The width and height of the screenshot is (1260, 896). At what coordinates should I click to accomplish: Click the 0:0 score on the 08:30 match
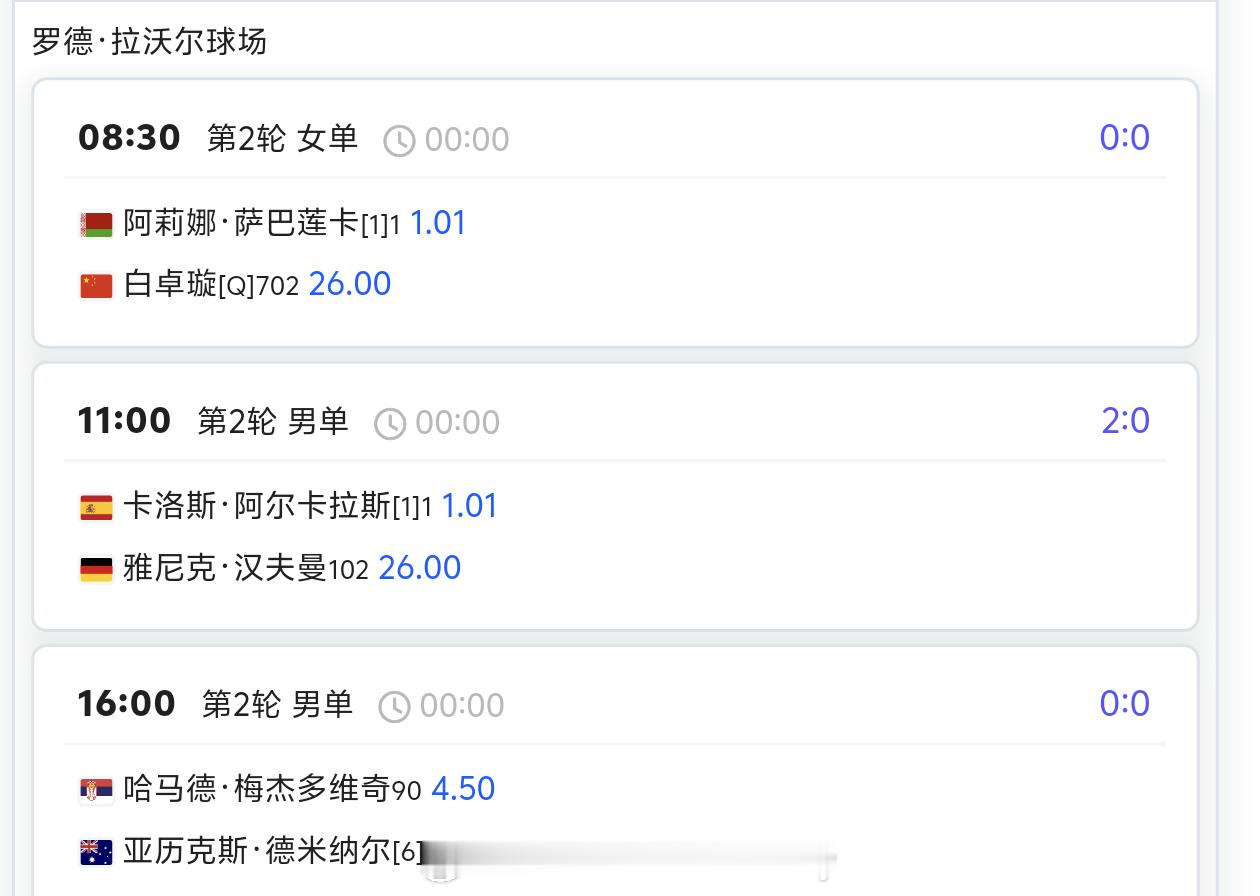click(x=1126, y=138)
